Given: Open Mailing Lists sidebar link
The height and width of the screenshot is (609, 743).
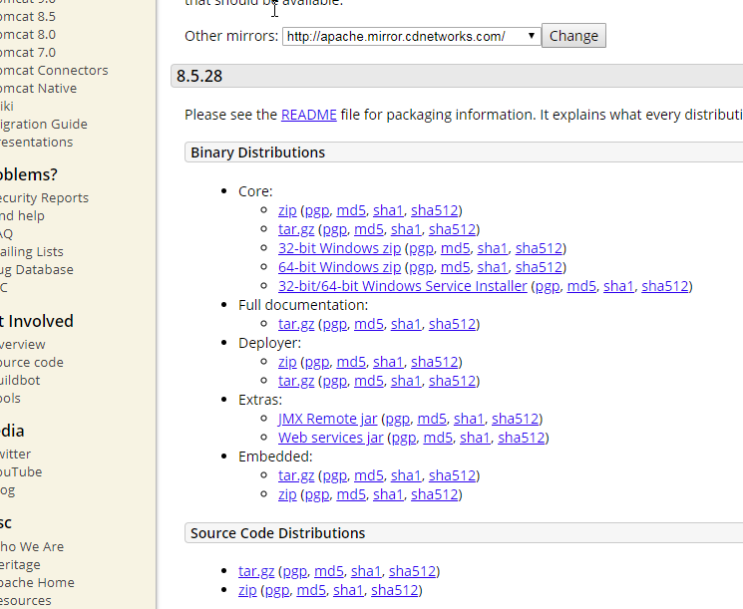Looking at the screenshot, I should tap(32, 252).
